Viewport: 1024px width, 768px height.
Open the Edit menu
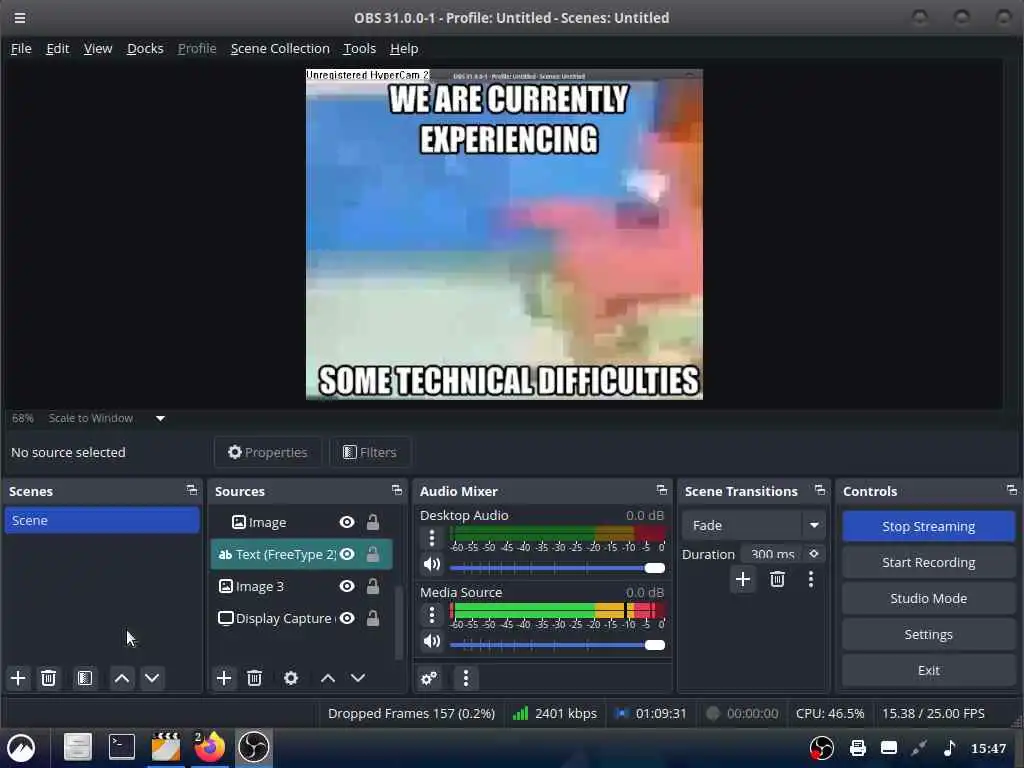[57, 48]
